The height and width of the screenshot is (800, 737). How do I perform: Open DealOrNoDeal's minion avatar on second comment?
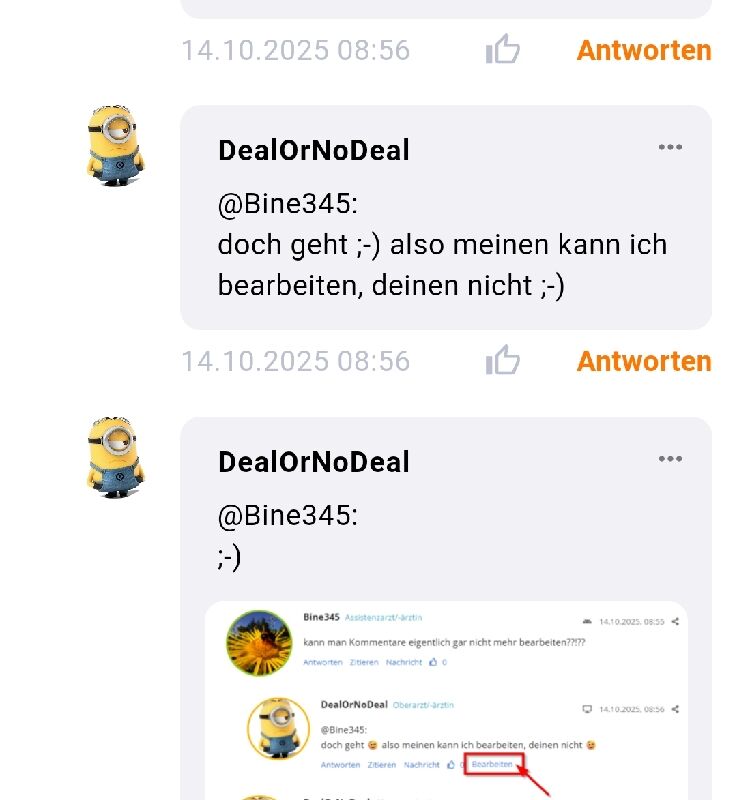115,457
